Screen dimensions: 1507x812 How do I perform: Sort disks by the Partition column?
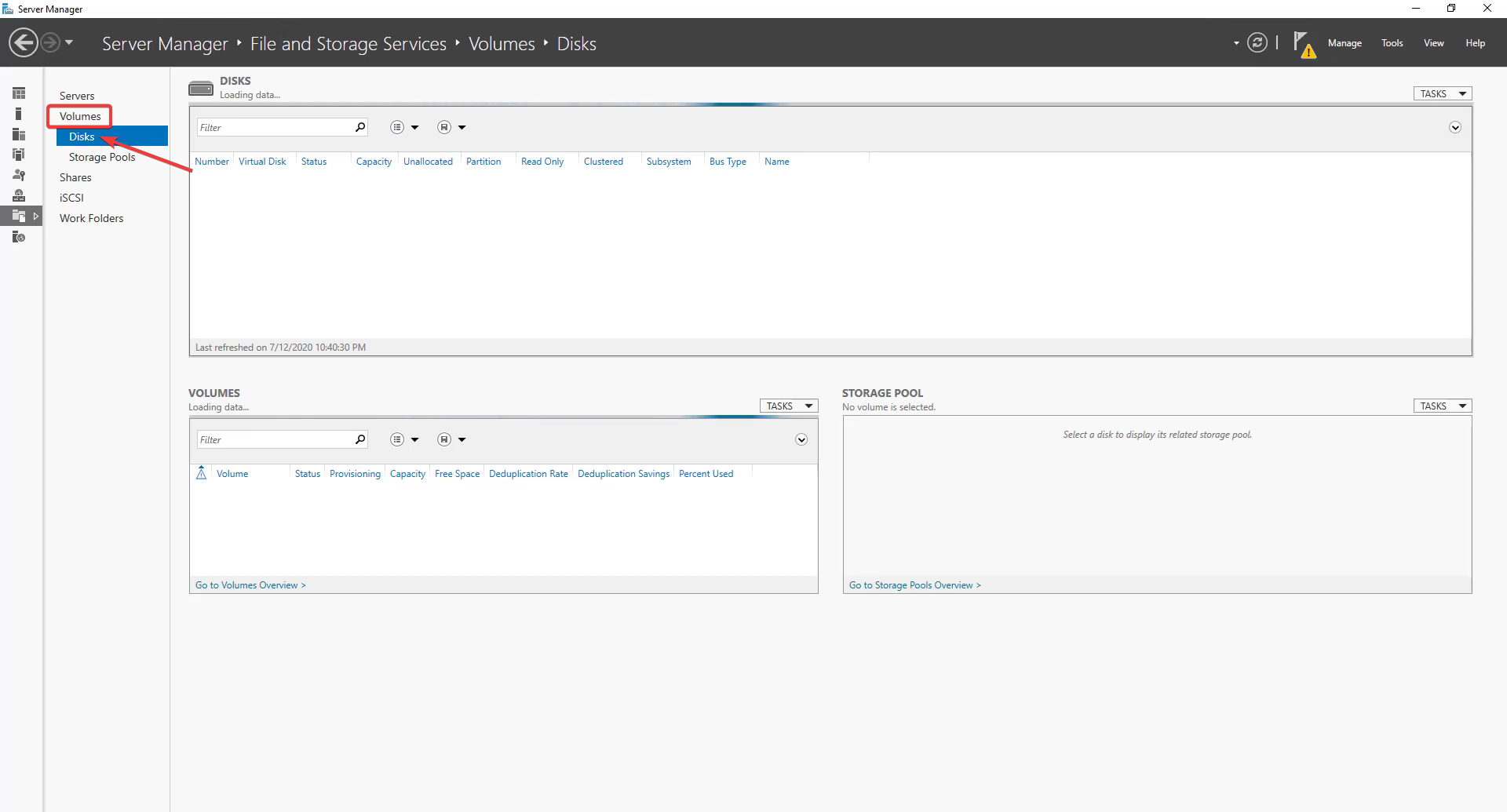[x=483, y=162]
